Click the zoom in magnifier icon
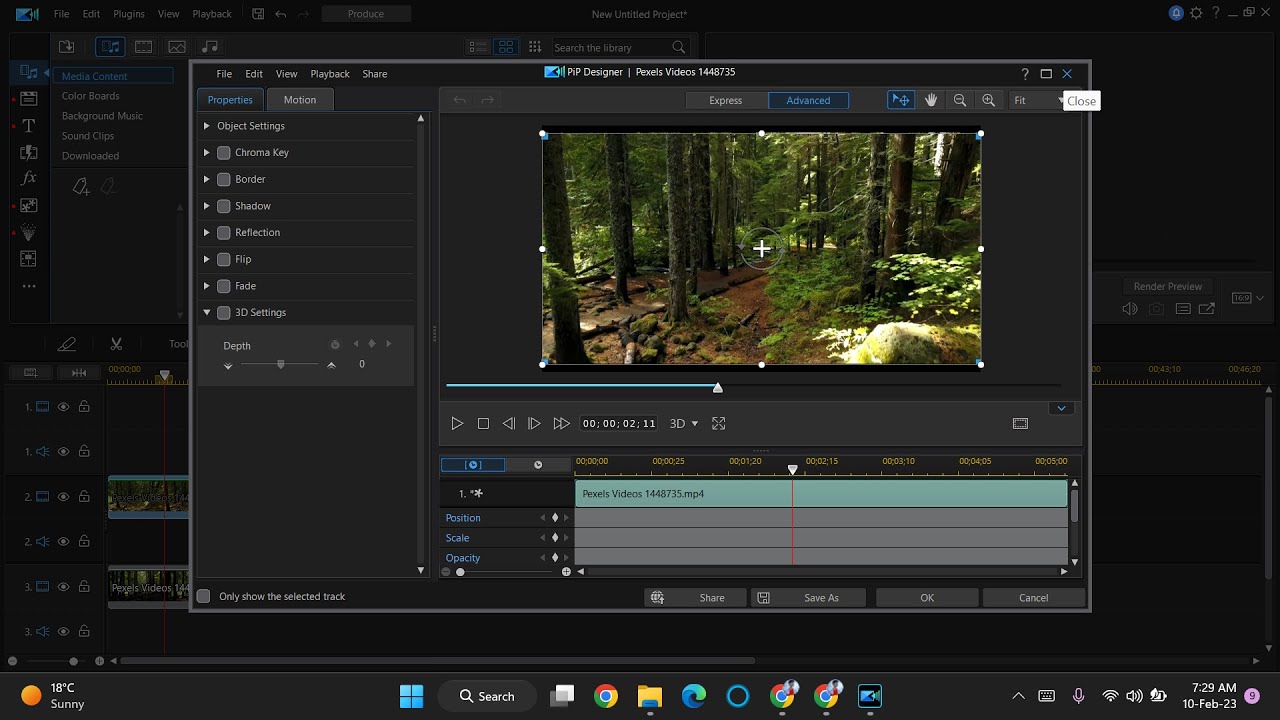Screen dimensions: 1280x720 (989, 100)
